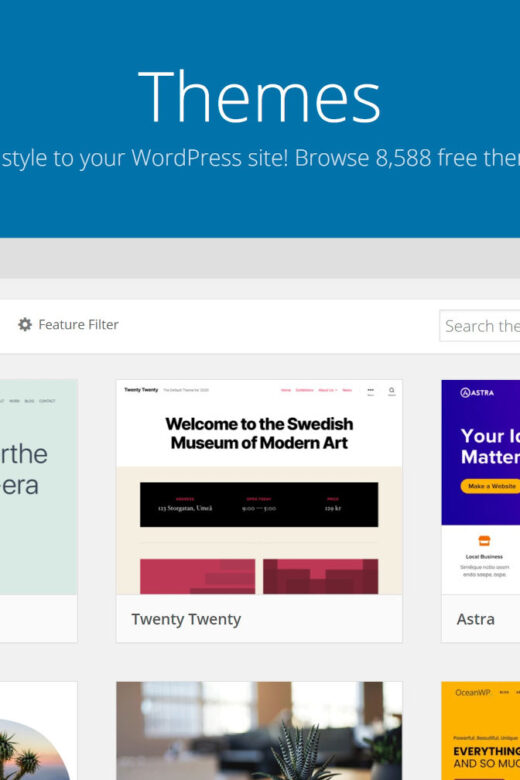Click the search magnifier icon in Twenty Twenty preview
Image resolution: width=520 pixels, height=780 pixels.
[x=392, y=390]
